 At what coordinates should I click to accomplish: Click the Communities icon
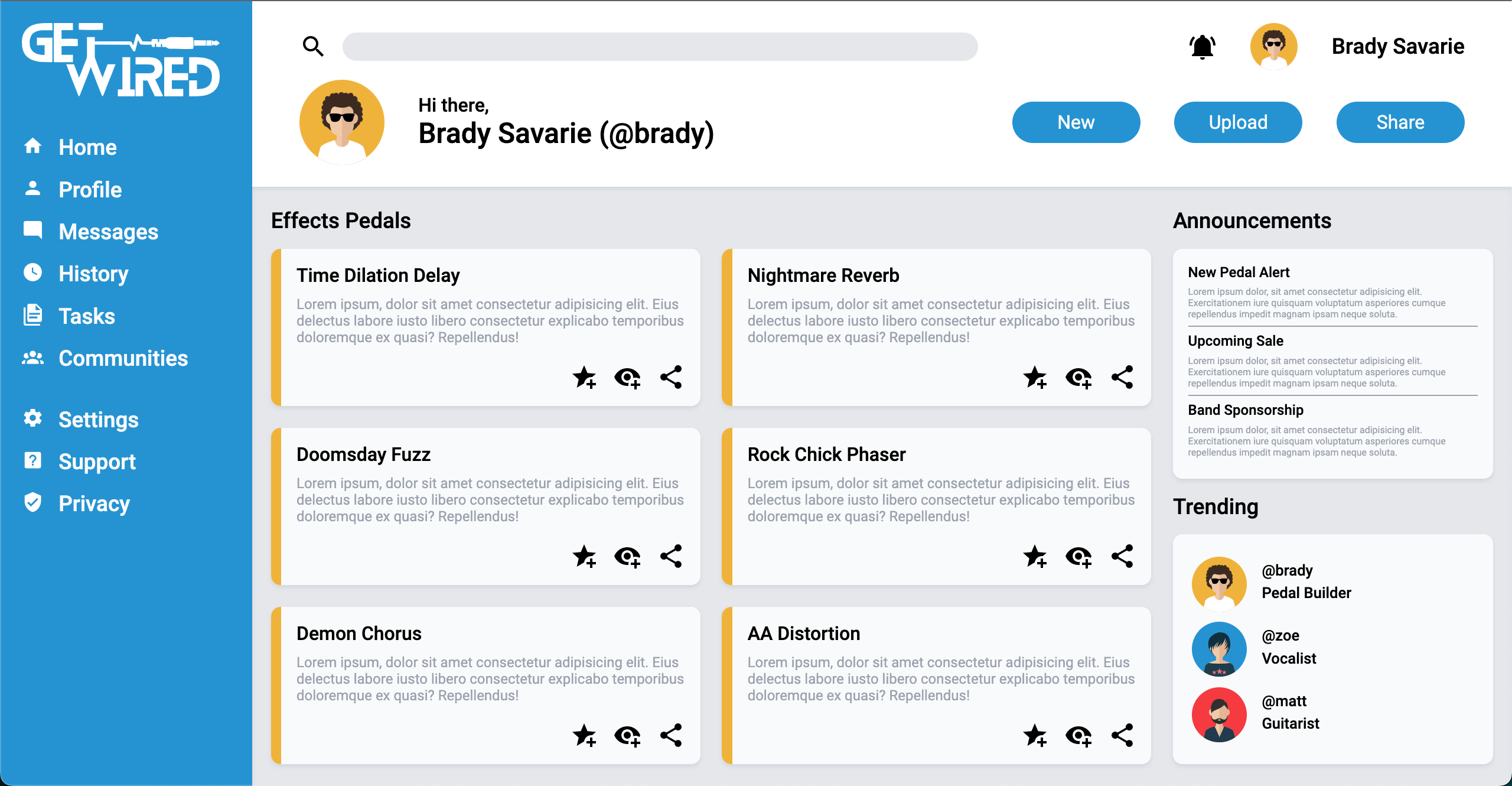pos(32,358)
